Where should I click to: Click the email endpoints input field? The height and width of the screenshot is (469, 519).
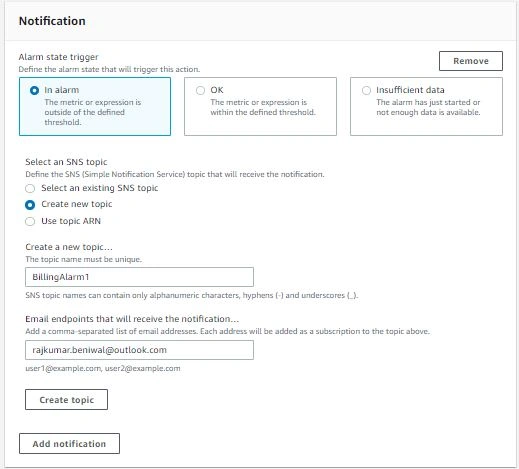coord(139,350)
